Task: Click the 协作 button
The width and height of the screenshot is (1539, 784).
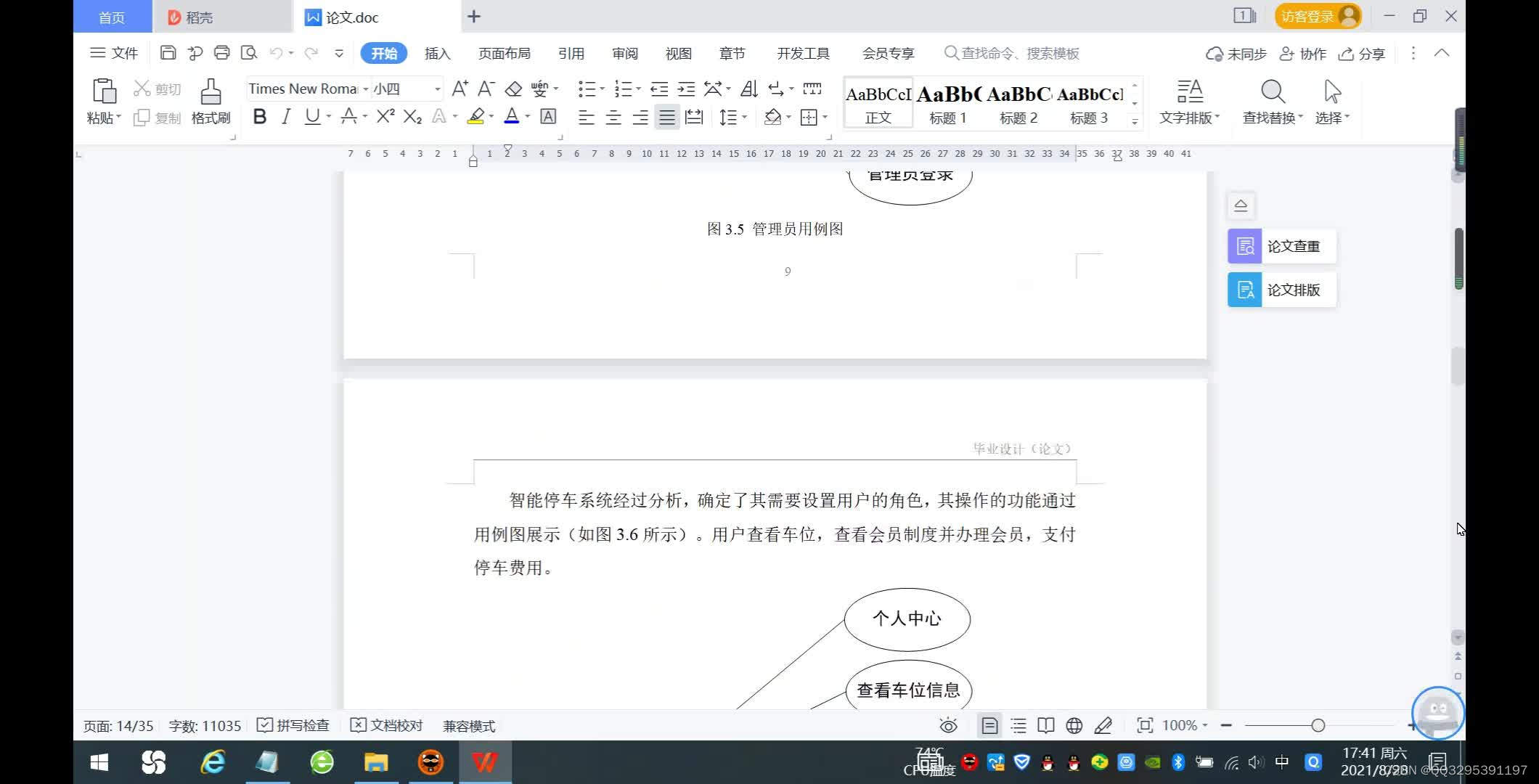Action: pyautogui.click(x=1303, y=53)
